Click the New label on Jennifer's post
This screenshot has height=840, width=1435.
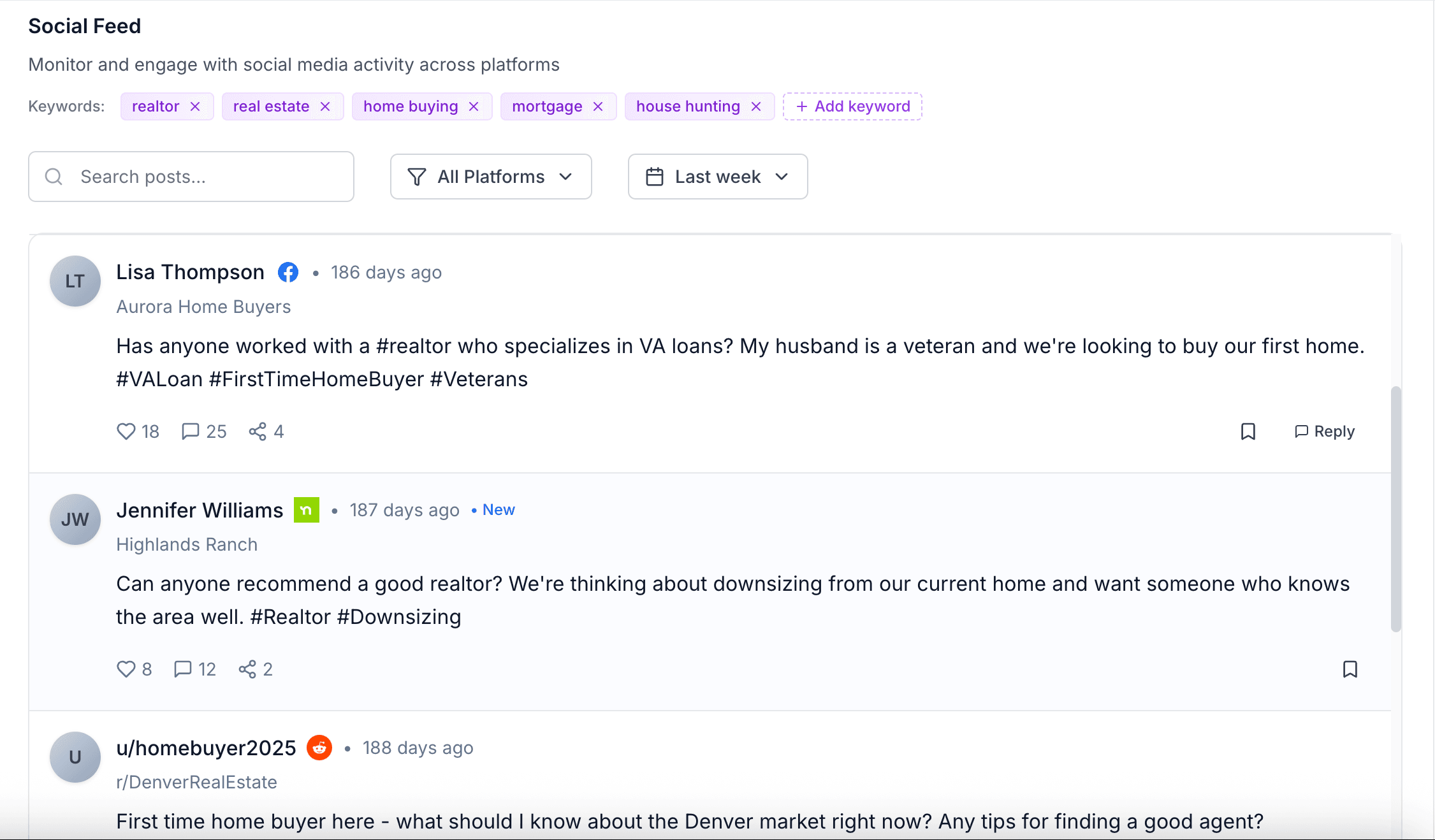(498, 509)
